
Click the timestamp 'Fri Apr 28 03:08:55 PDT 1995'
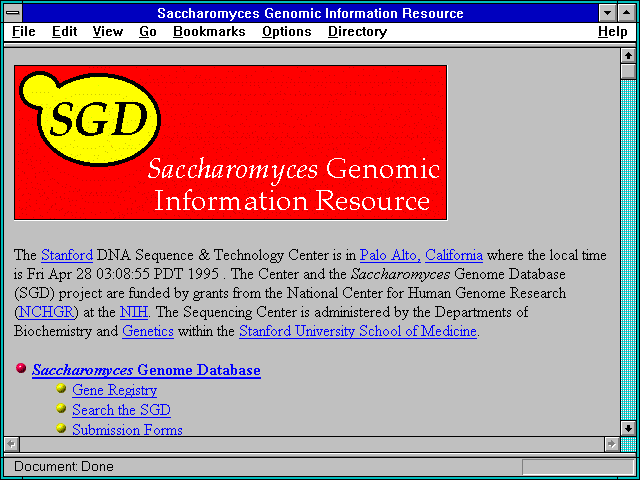[x=123, y=274]
